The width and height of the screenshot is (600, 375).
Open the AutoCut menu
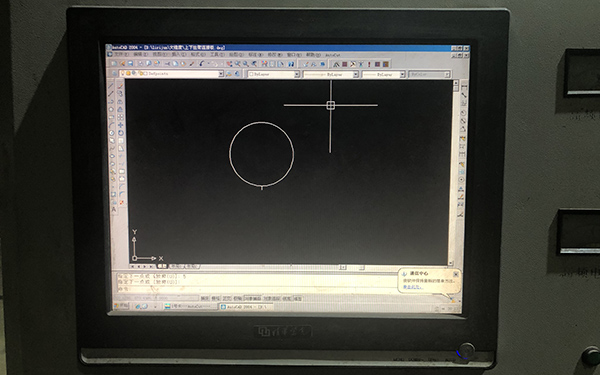click(x=333, y=55)
